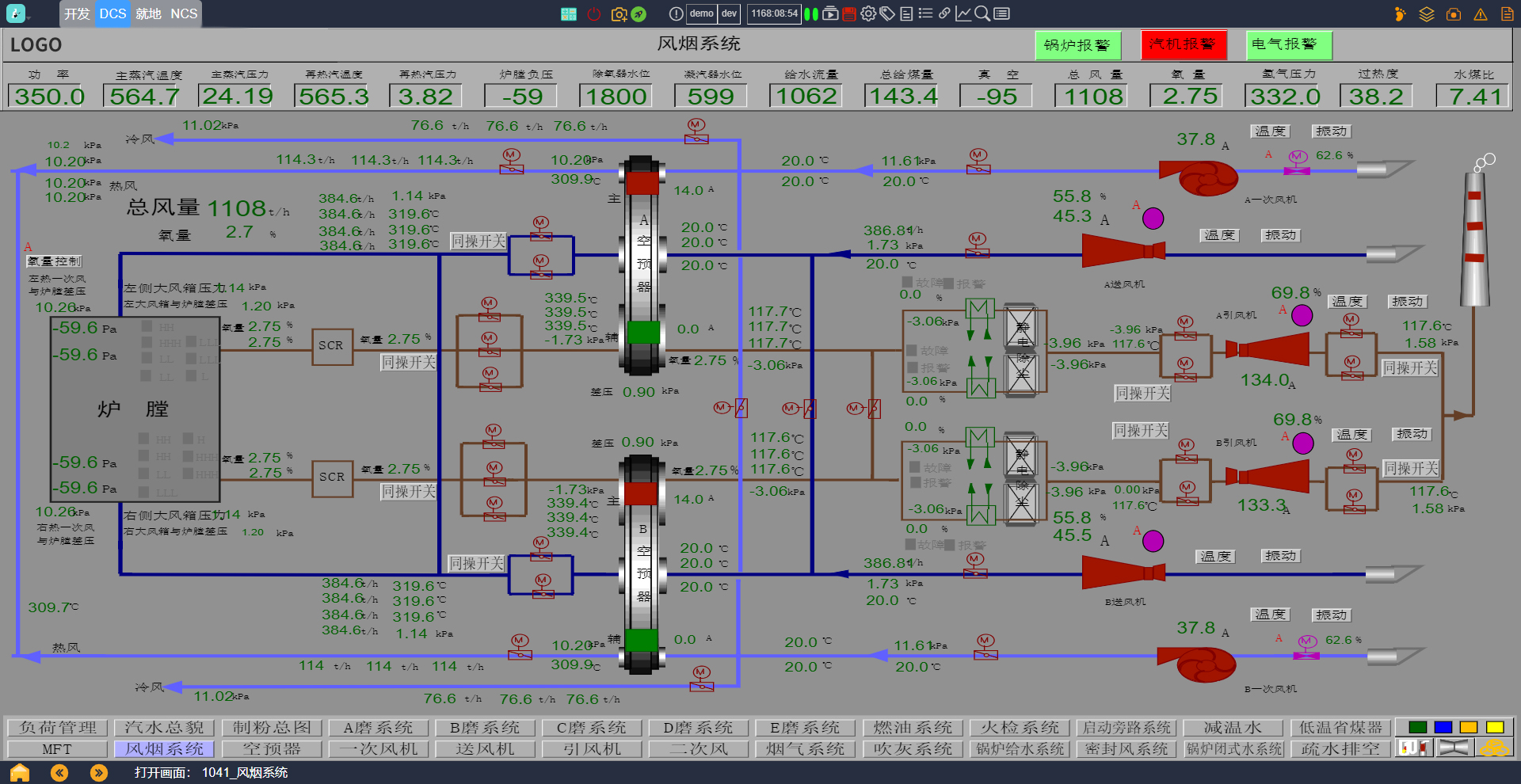Switch to the 开发 tab

tap(77, 13)
